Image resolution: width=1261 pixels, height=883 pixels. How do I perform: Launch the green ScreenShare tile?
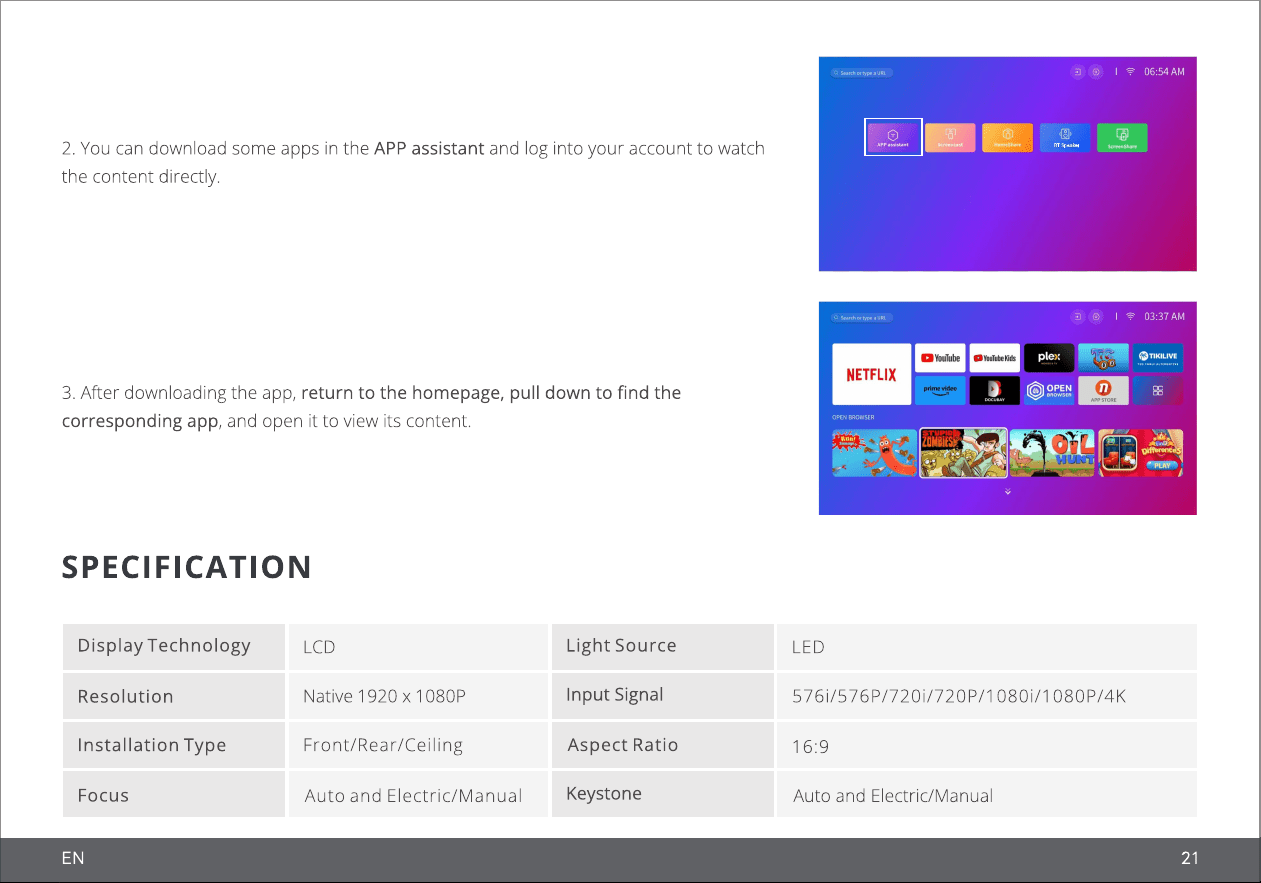click(1122, 138)
